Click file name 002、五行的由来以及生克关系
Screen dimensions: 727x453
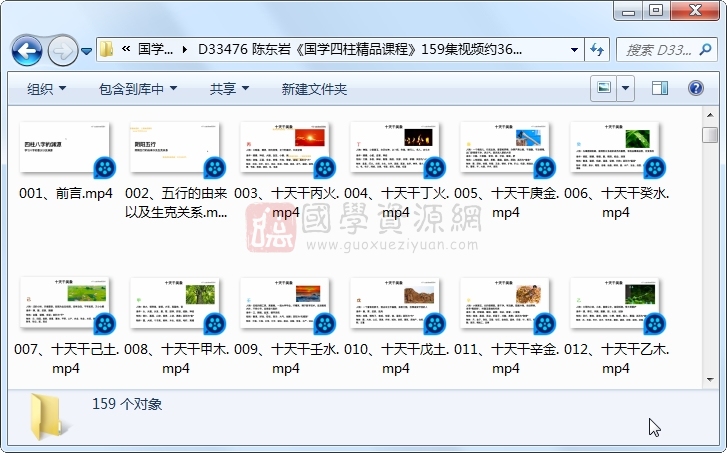tap(176, 203)
